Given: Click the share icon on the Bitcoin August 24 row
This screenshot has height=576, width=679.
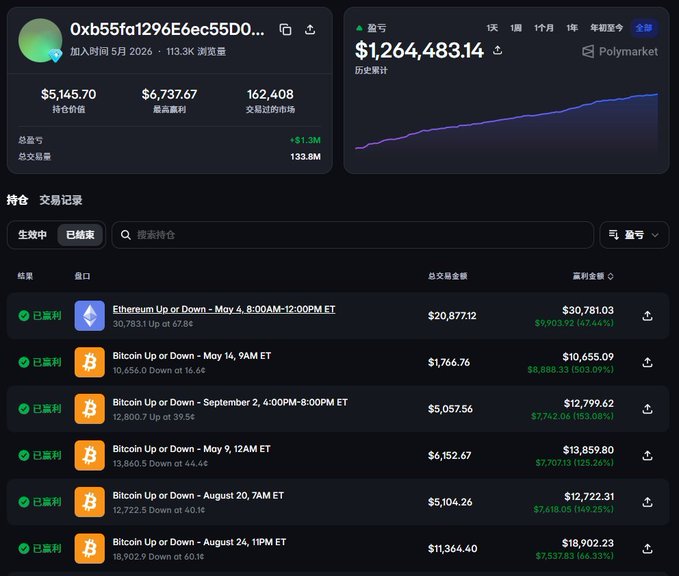Looking at the screenshot, I should pos(647,548).
